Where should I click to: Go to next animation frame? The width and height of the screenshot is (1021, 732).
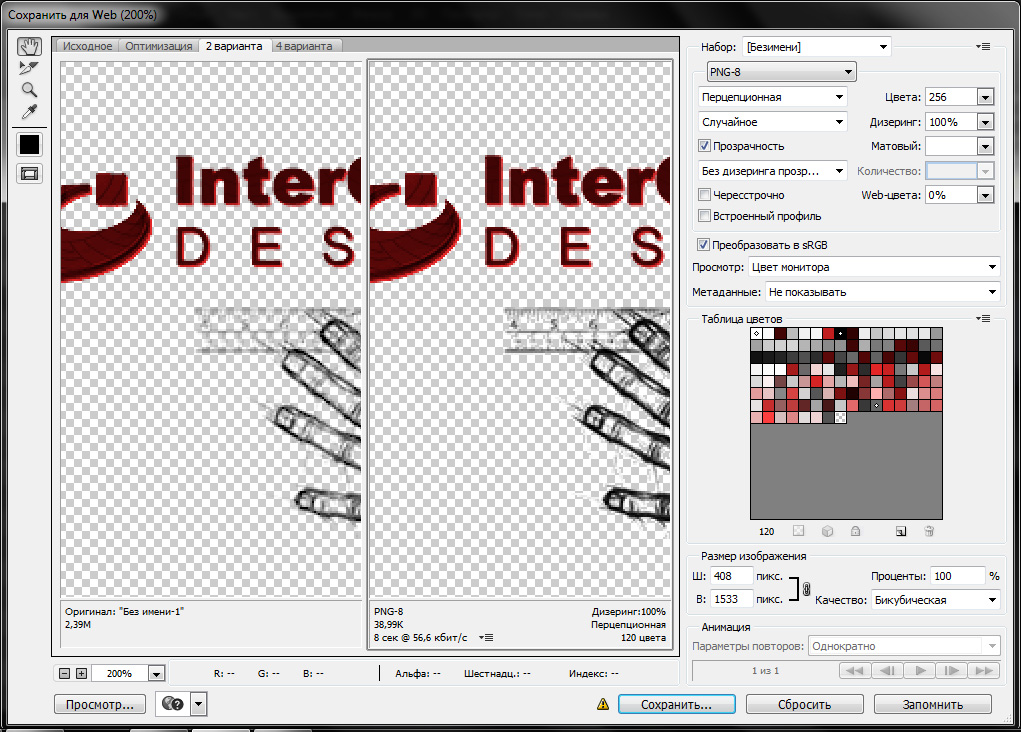(951, 671)
